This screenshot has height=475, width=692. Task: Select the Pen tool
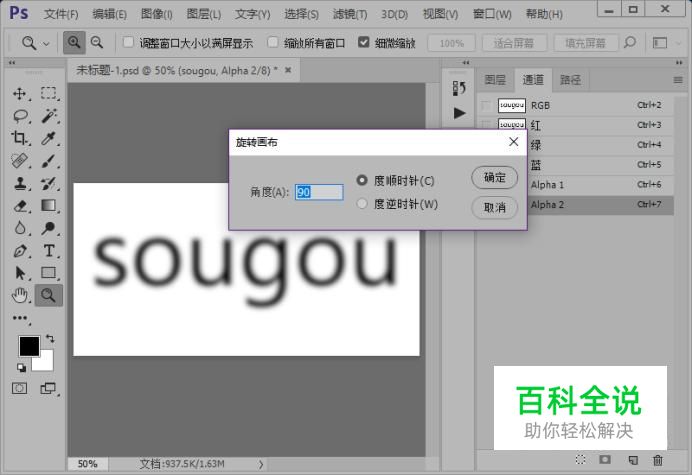[x=19, y=251]
